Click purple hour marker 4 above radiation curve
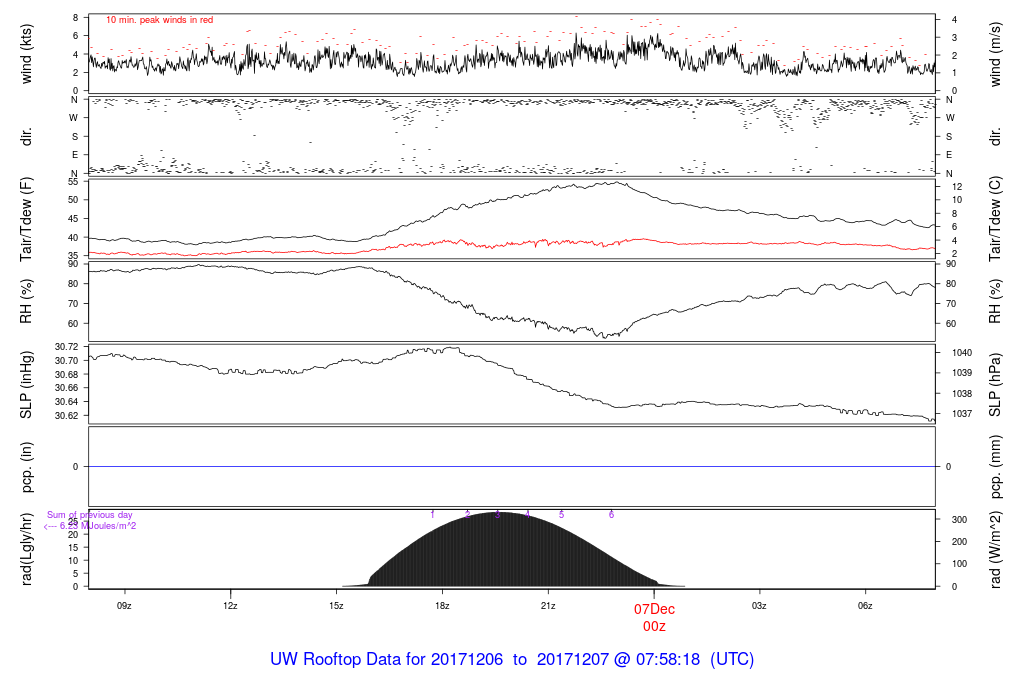 [x=528, y=515]
